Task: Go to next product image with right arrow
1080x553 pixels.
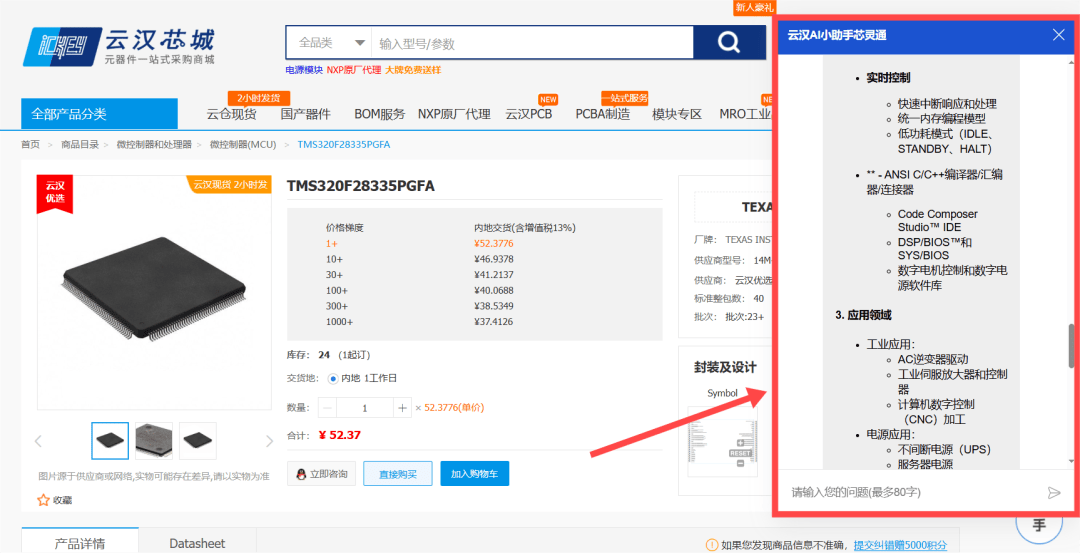Action: click(269, 441)
